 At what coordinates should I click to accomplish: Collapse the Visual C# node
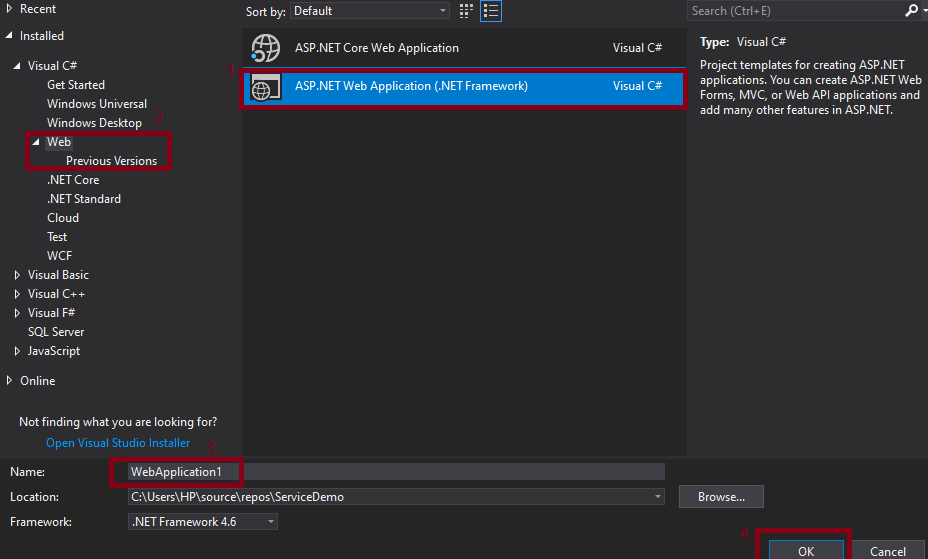[17, 66]
